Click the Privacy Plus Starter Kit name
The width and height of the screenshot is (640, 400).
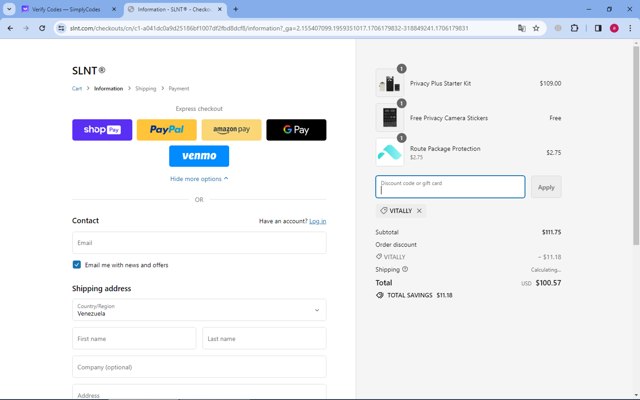click(x=440, y=83)
